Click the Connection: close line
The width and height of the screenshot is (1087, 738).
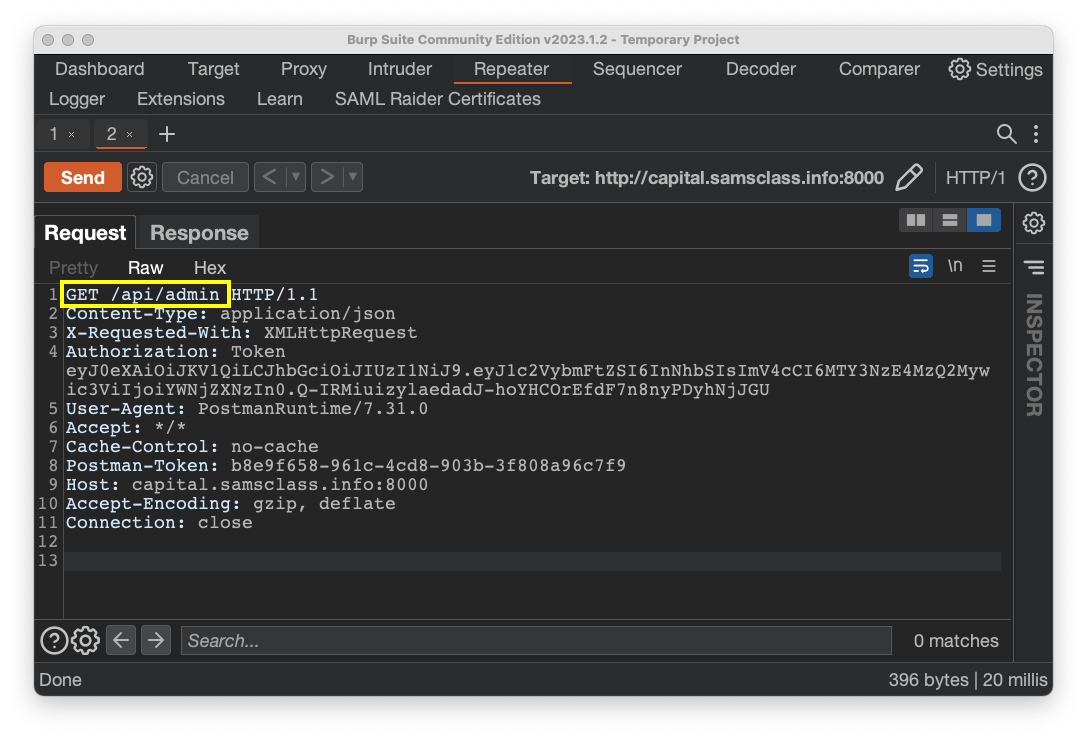click(x=159, y=522)
